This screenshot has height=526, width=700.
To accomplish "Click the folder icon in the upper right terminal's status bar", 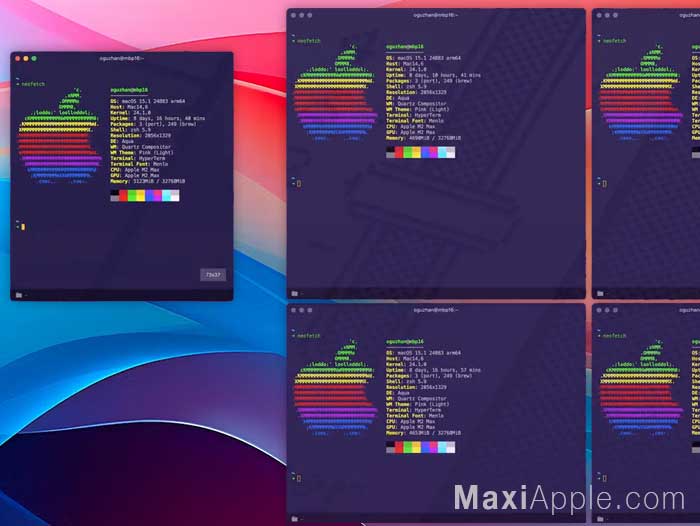I will [x=600, y=293].
